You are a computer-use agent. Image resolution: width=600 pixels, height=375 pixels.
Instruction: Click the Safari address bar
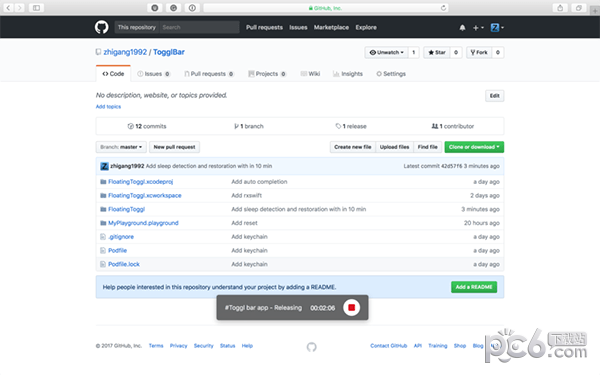tap(326, 8)
